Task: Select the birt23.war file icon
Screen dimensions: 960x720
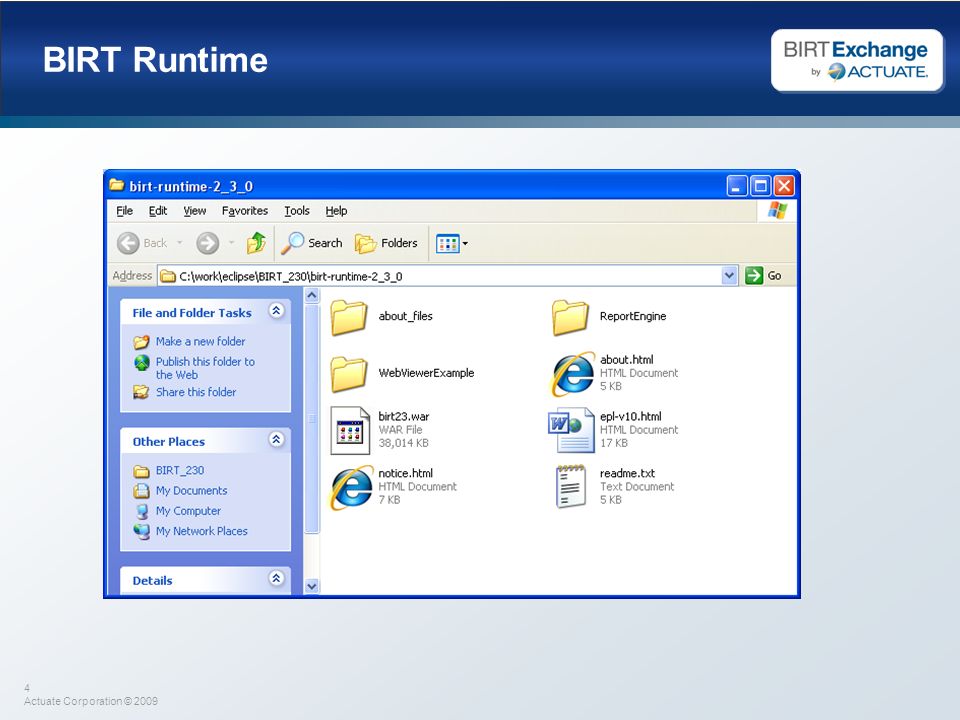Action: [350, 431]
